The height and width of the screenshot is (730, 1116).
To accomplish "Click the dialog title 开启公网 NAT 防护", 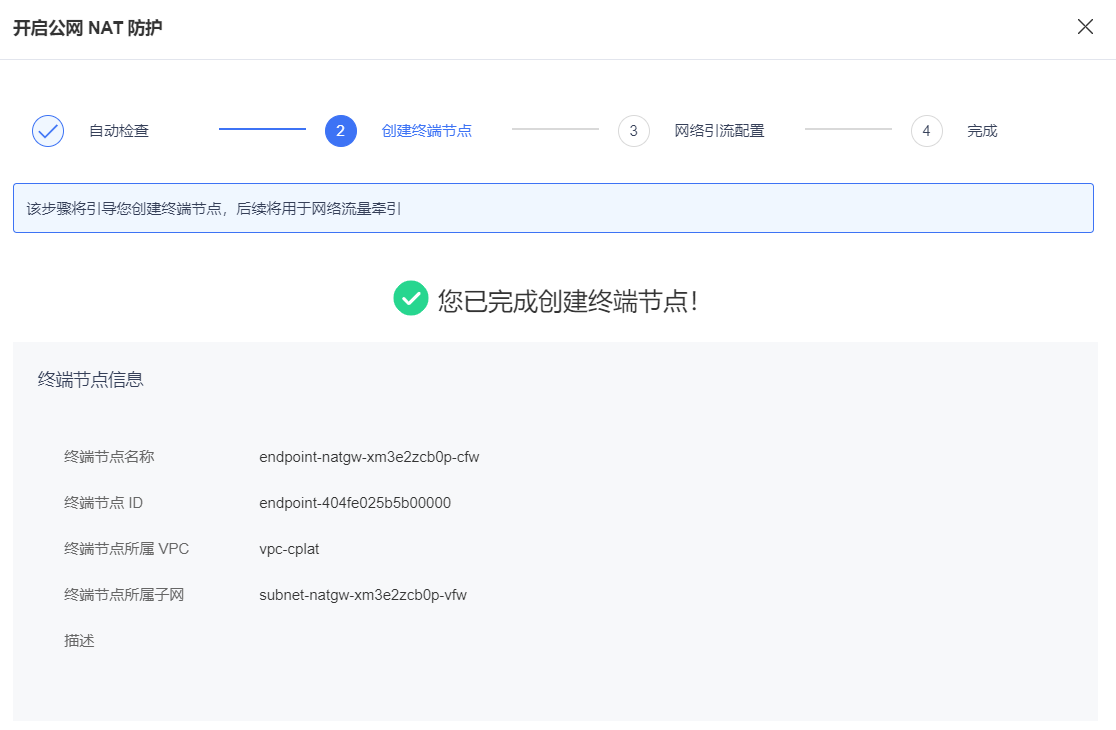I will click(88, 28).
